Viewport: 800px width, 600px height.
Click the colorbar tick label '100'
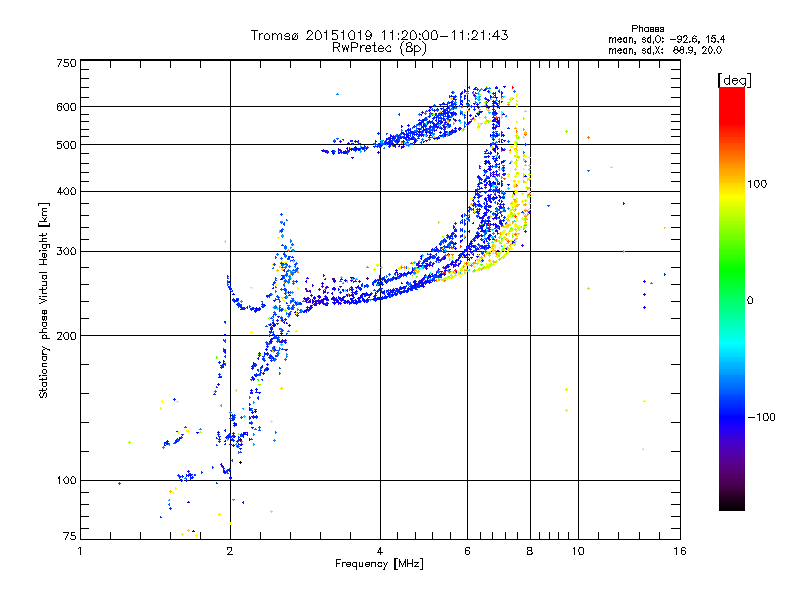(757, 184)
